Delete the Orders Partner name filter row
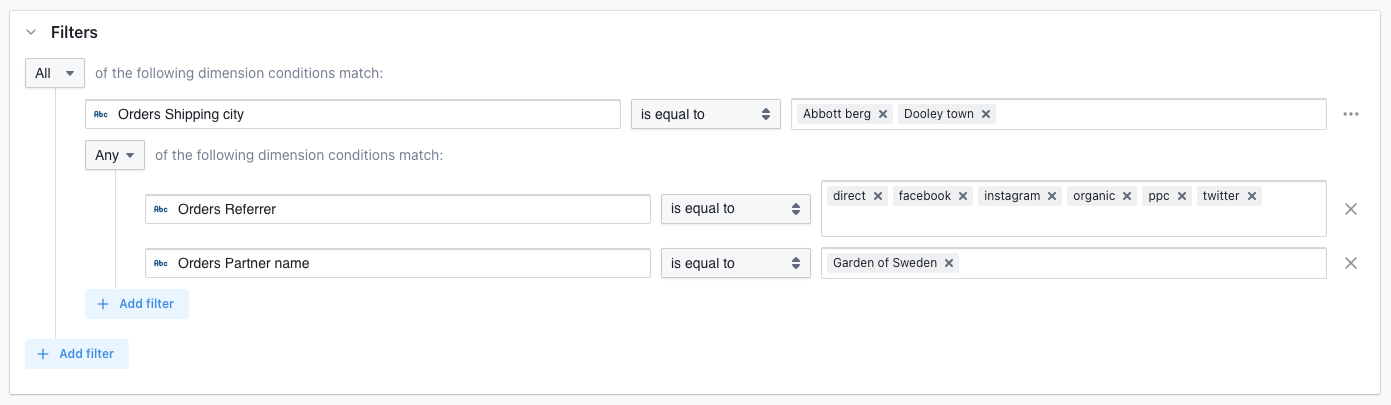The image size is (1391, 405). point(1351,263)
